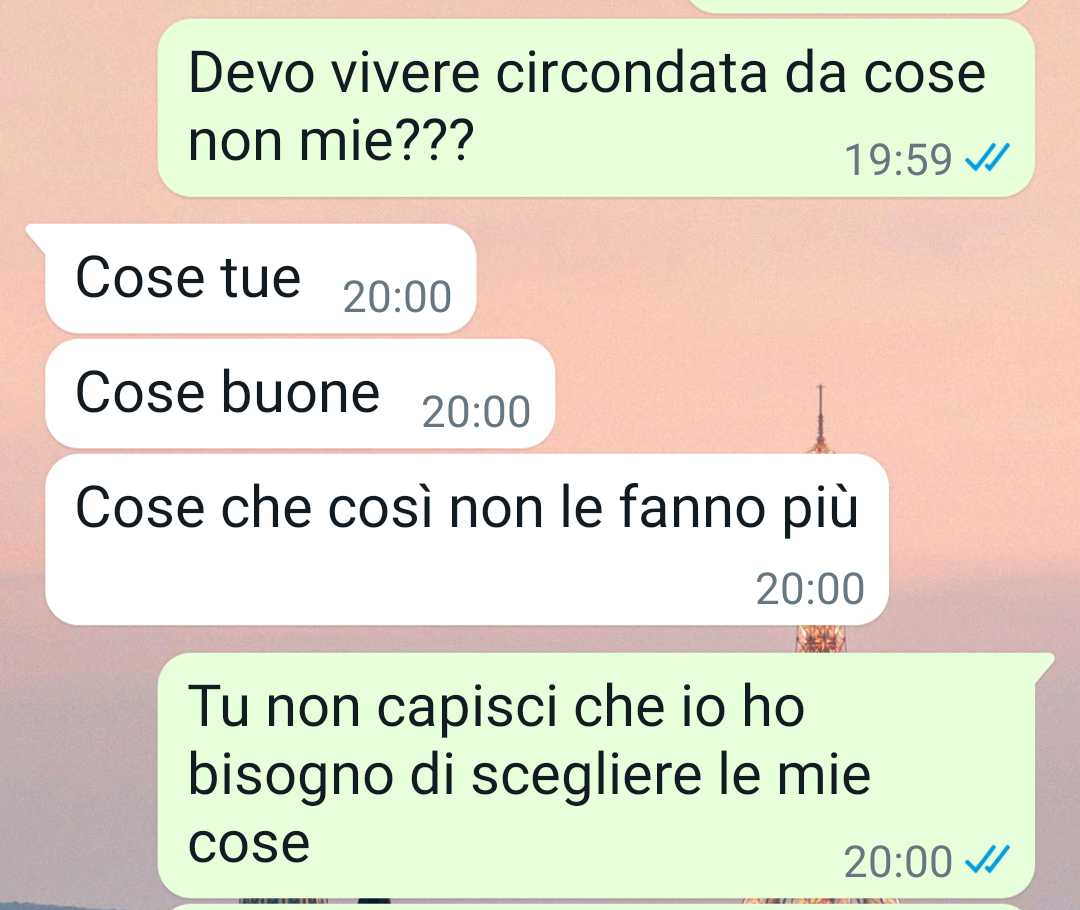Click the 20:00 time next to "Cose tue"
Viewport: 1080px width, 910px height.
coord(397,297)
